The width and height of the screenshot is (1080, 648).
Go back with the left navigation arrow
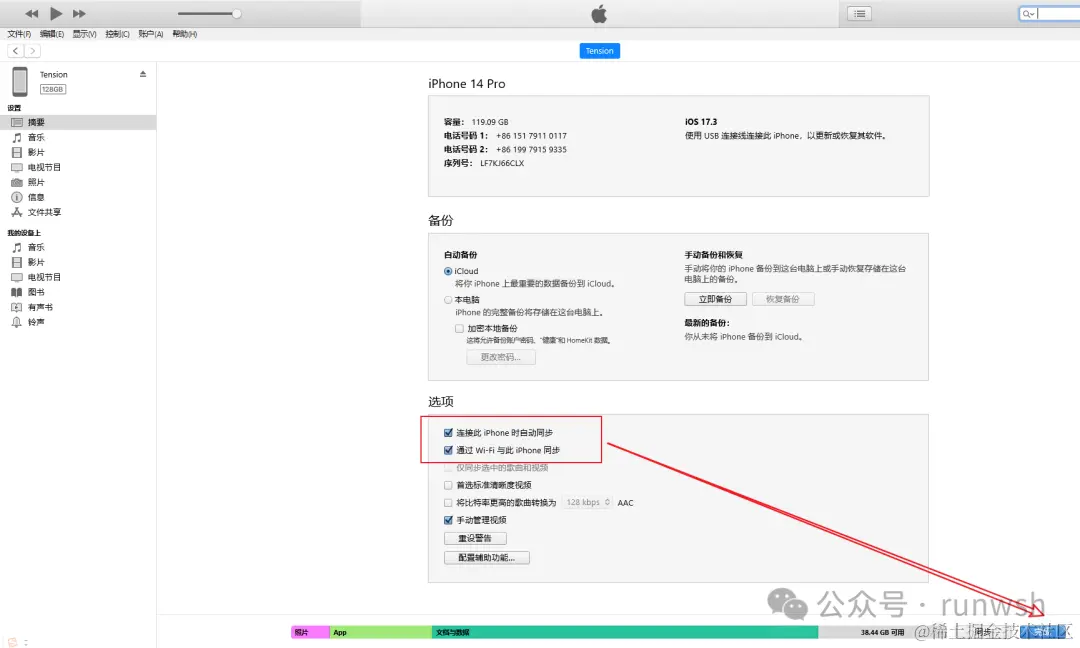point(16,51)
